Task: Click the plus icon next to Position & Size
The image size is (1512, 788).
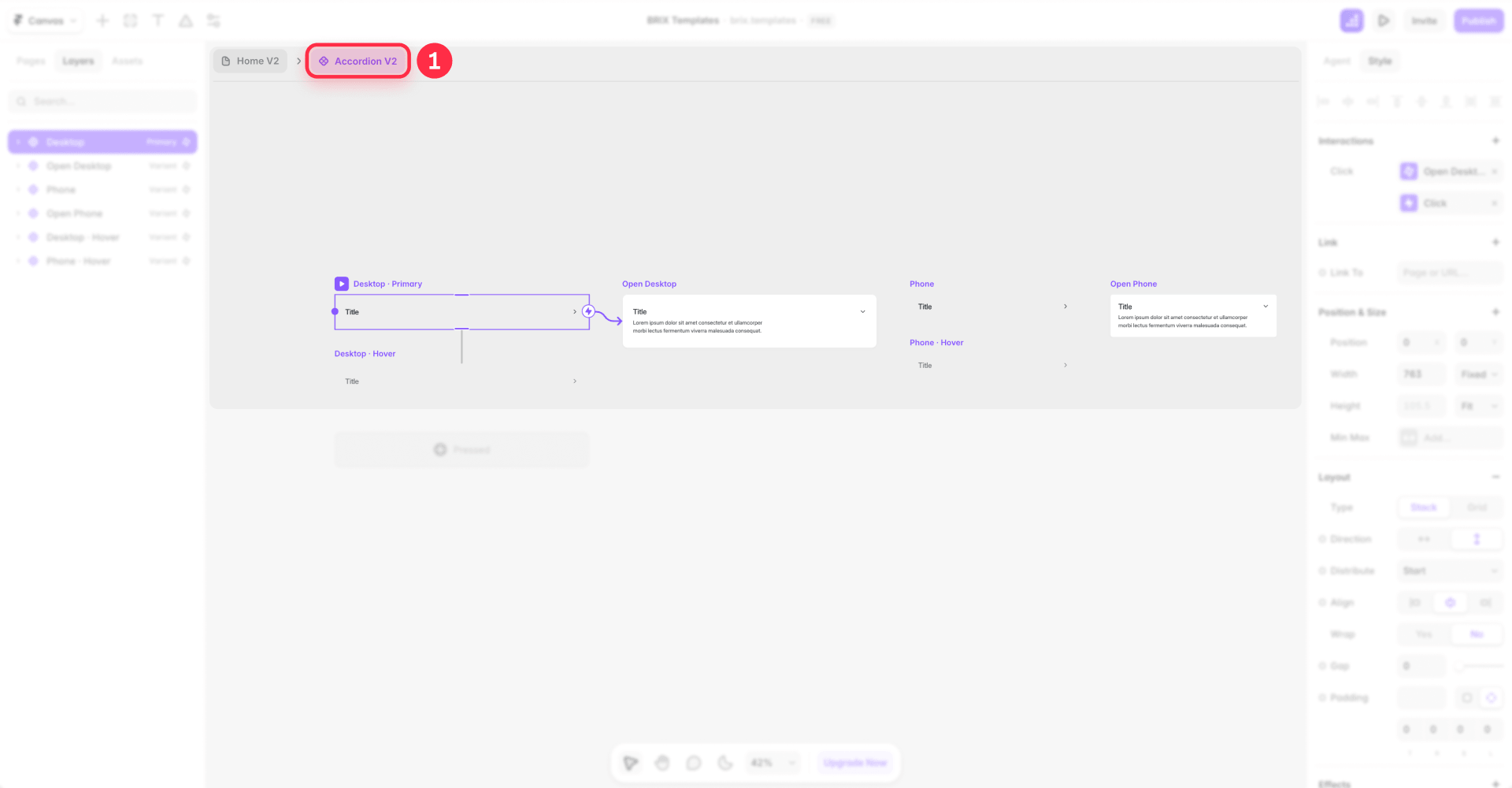Action: pyautogui.click(x=1495, y=312)
